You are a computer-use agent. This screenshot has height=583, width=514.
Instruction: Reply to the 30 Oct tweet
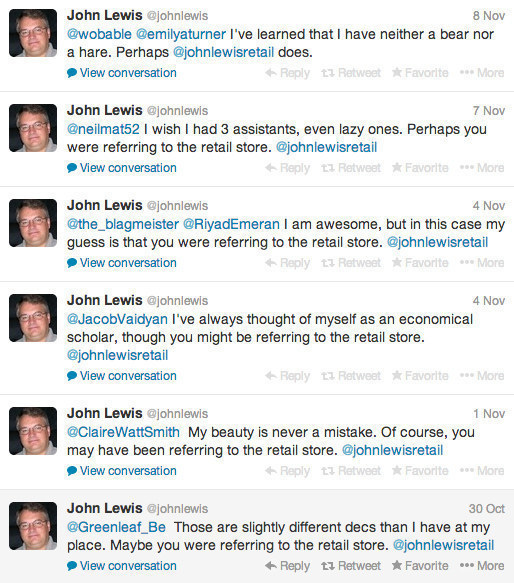coord(287,566)
